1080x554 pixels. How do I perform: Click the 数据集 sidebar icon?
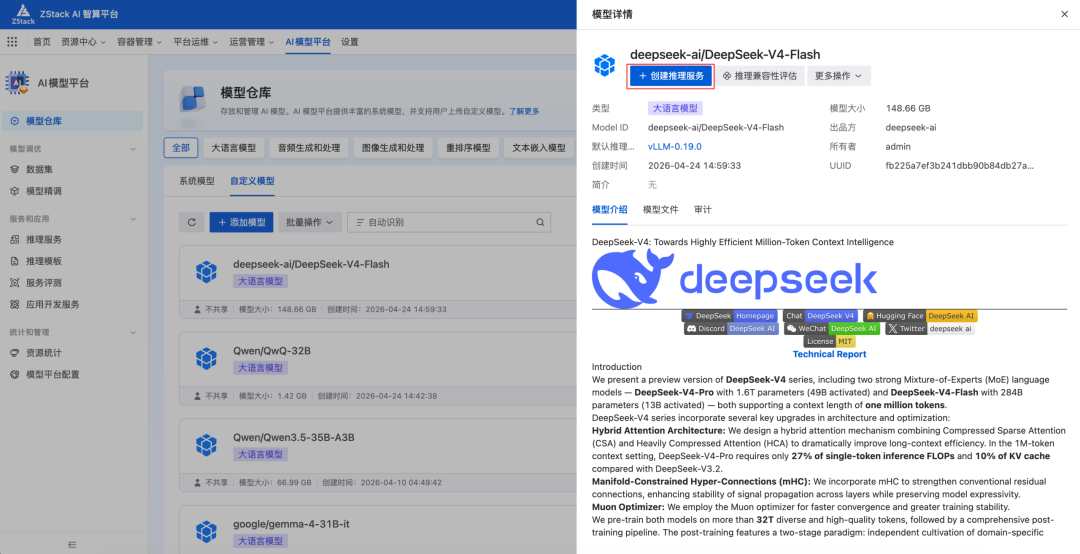14,169
